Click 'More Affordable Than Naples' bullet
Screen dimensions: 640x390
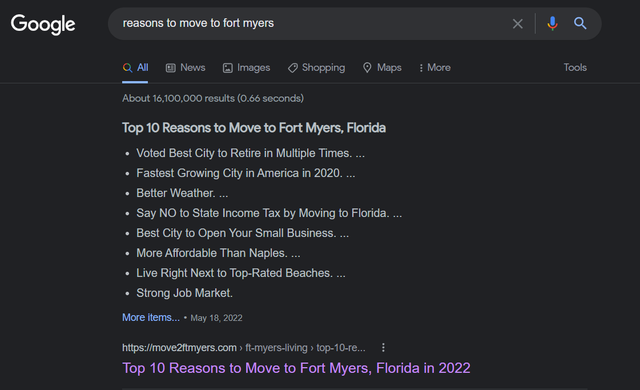point(218,253)
